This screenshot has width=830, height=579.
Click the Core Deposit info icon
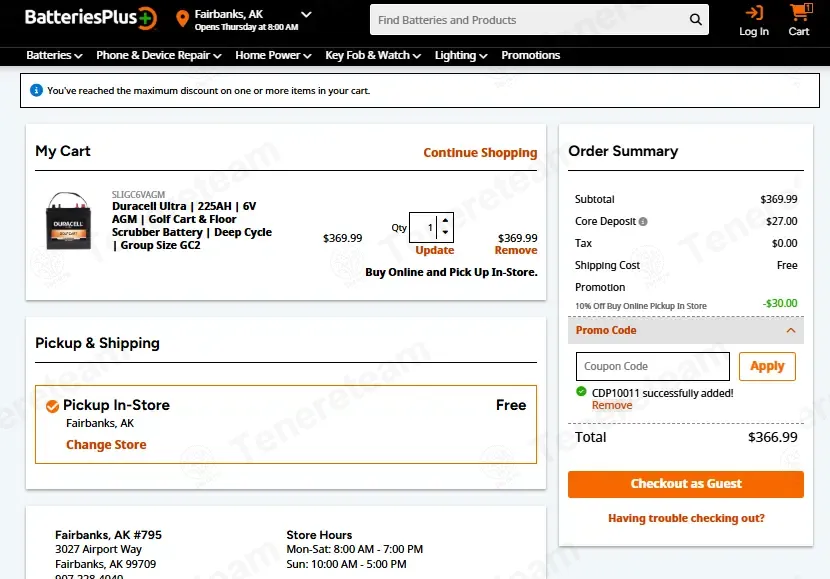[x=643, y=222]
